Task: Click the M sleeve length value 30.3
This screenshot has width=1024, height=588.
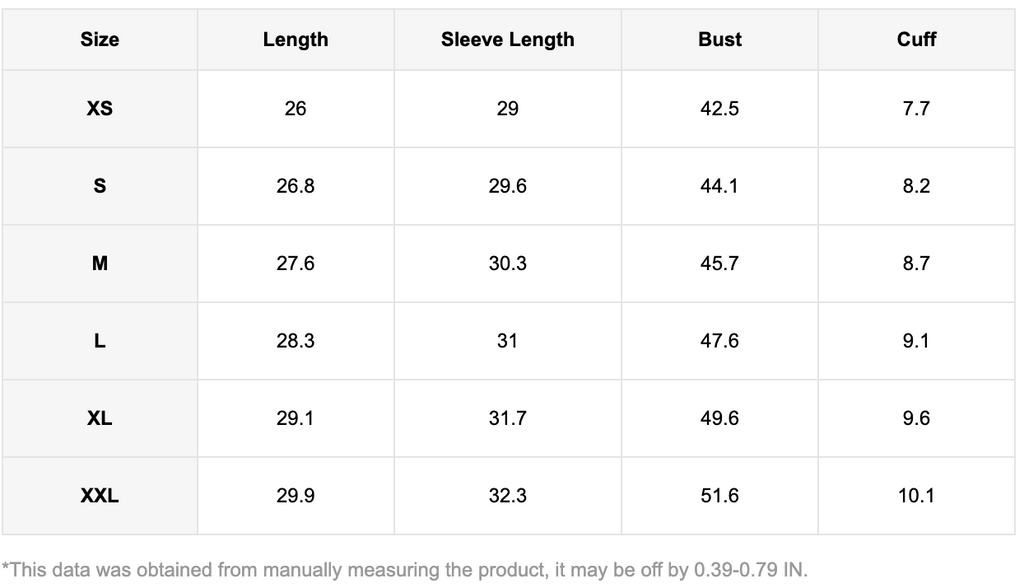Action: click(x=507, y=264)
